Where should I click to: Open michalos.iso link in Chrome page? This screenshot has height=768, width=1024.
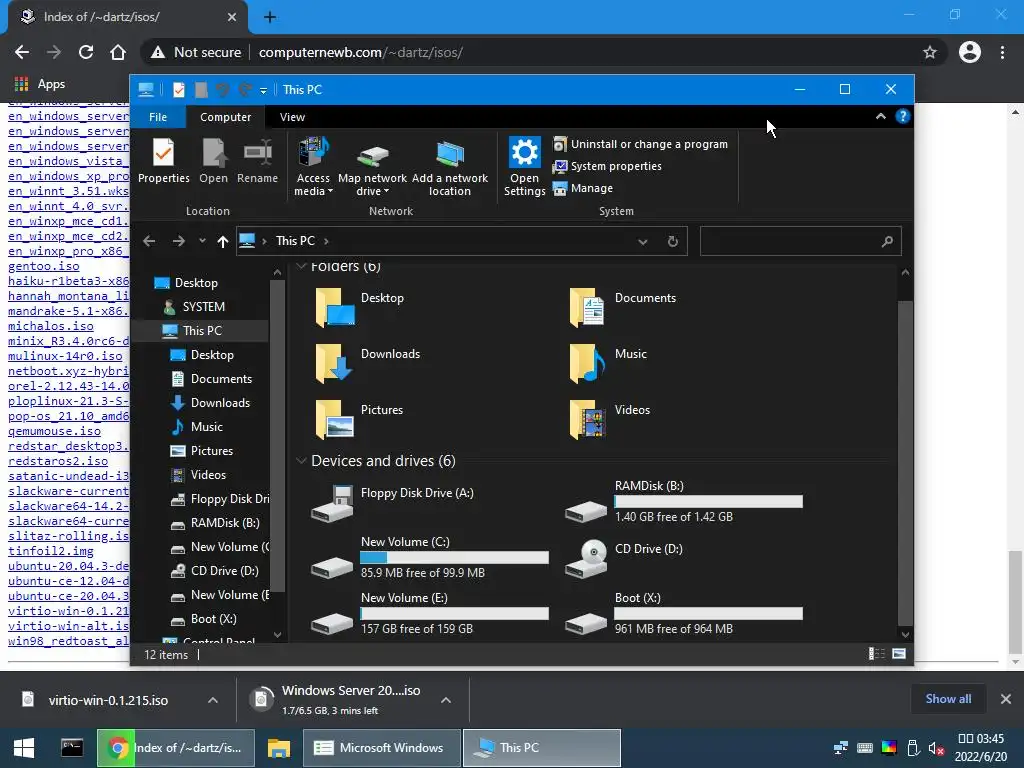pyautogui.click(x=51, y=327)
